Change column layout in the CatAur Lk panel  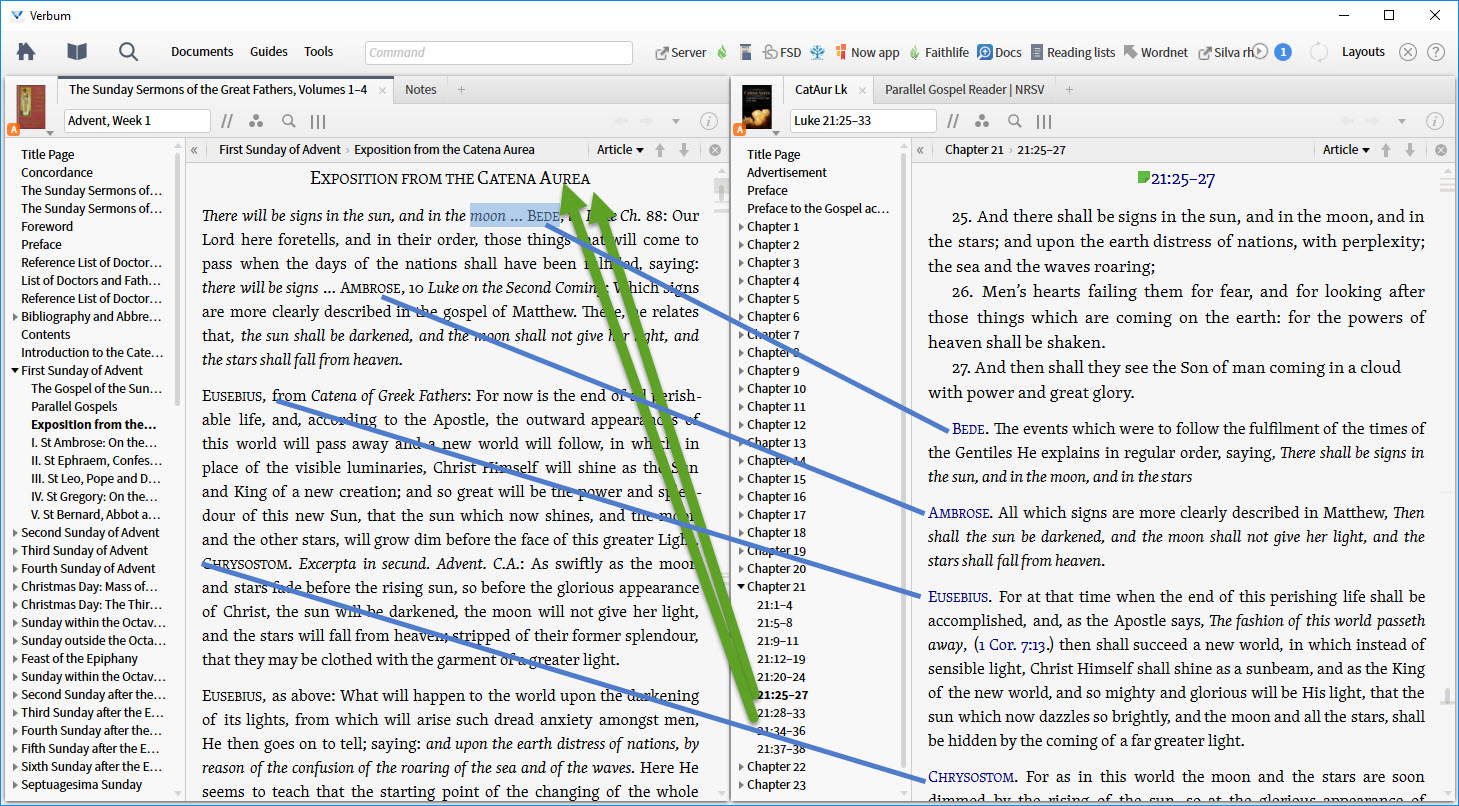pyautogui.click(x=1044, y=121)
